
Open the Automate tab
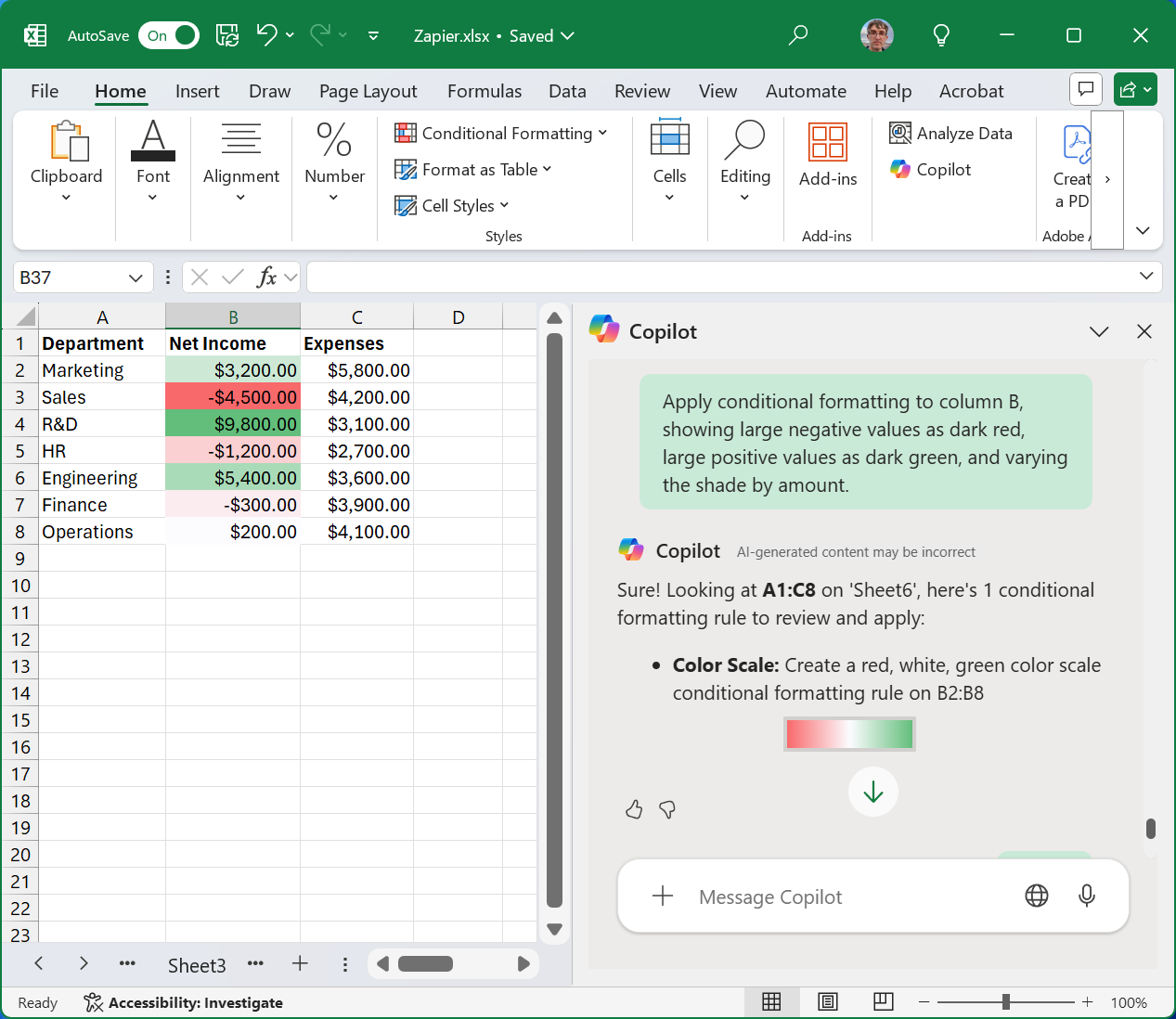[x=806, y=91]
